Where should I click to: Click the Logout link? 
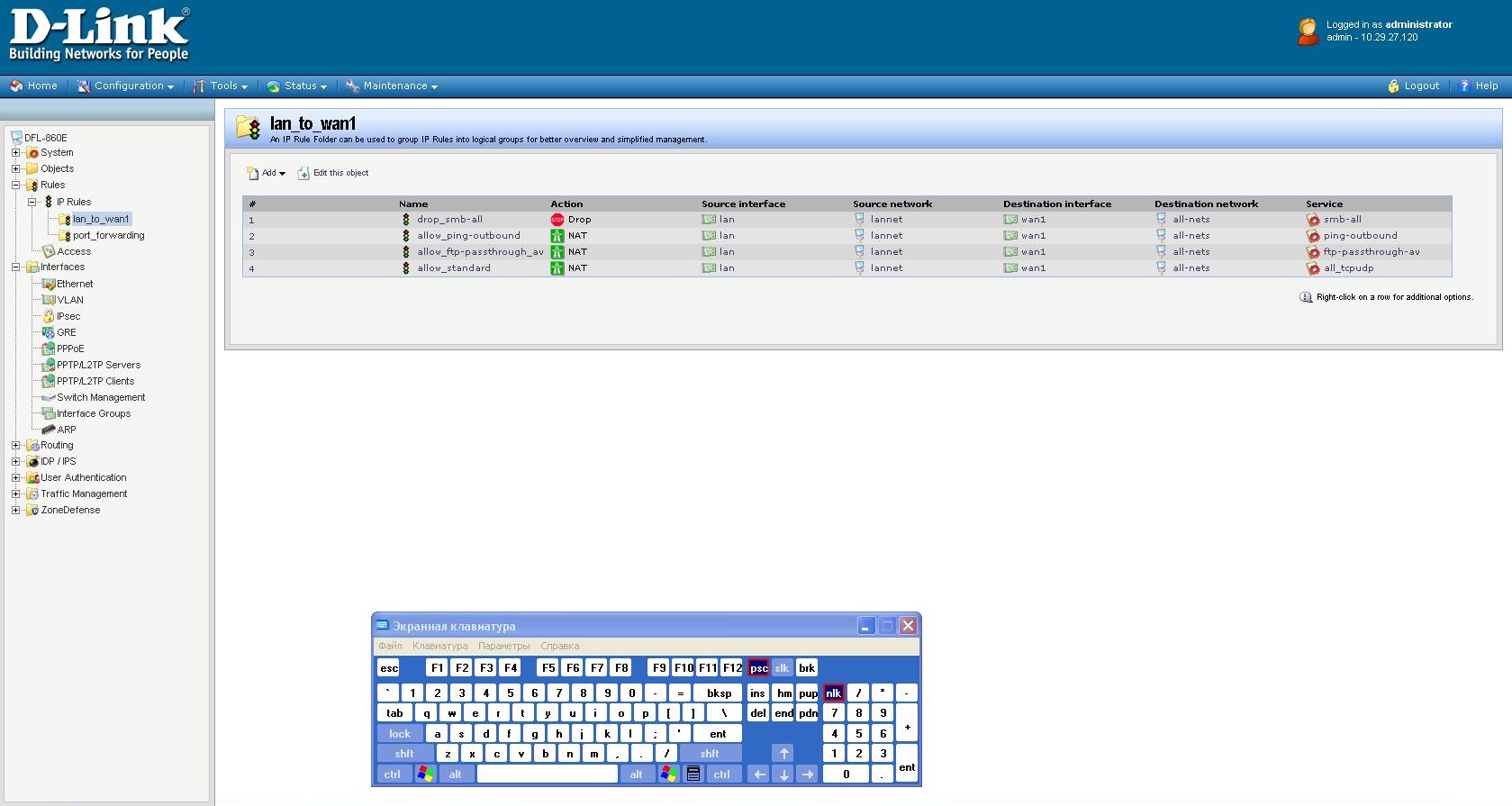1422,86
